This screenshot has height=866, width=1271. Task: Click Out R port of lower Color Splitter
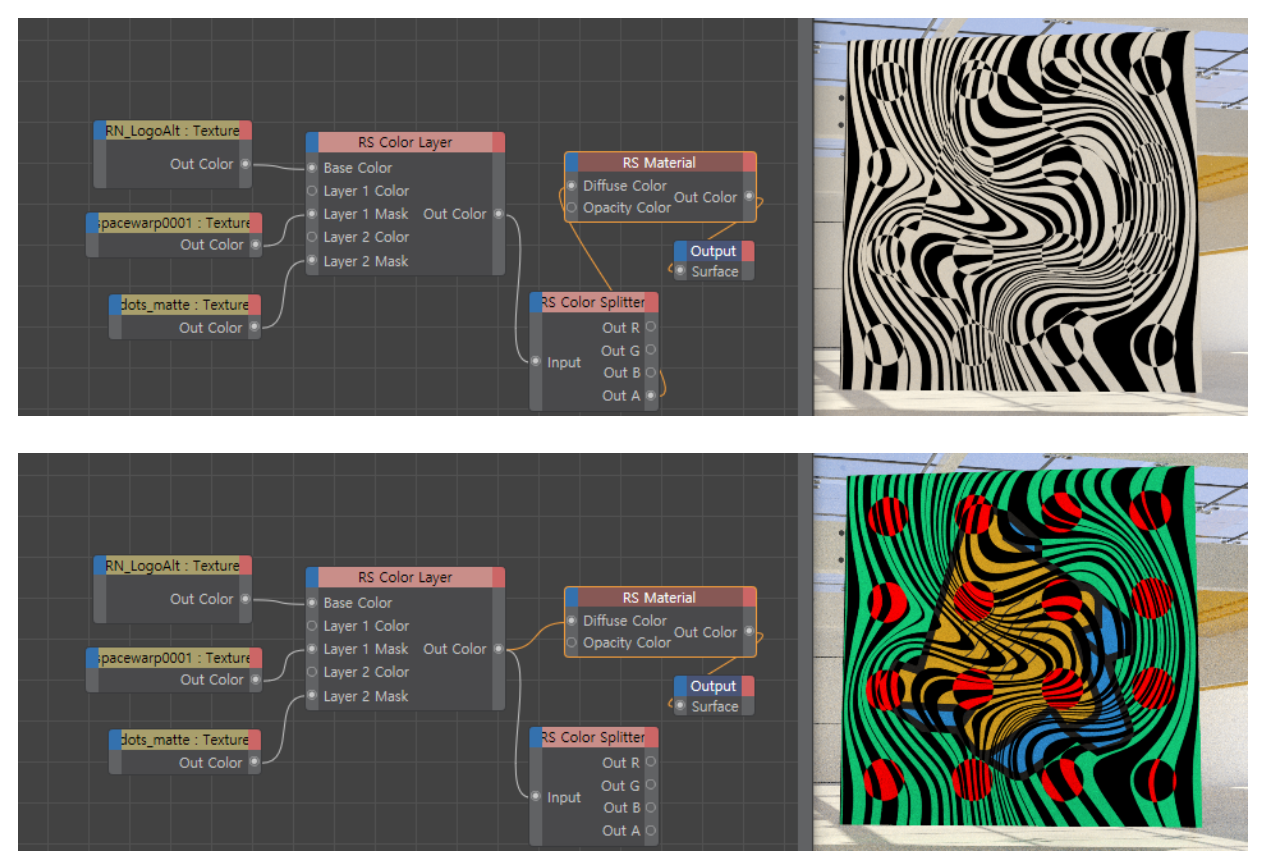tap(651, 762)
